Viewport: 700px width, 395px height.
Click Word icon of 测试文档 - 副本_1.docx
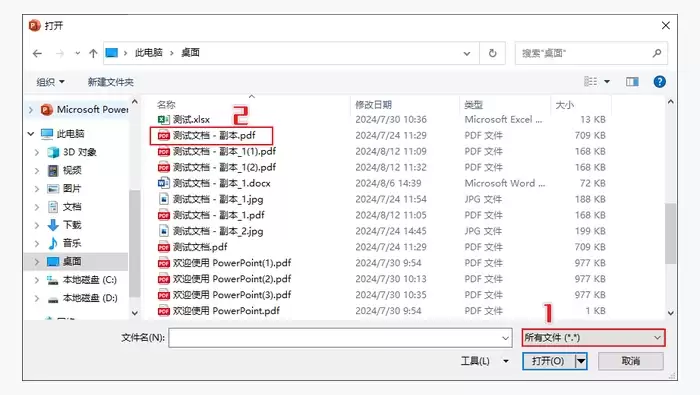pyautogui.click(x=163, y=183)
